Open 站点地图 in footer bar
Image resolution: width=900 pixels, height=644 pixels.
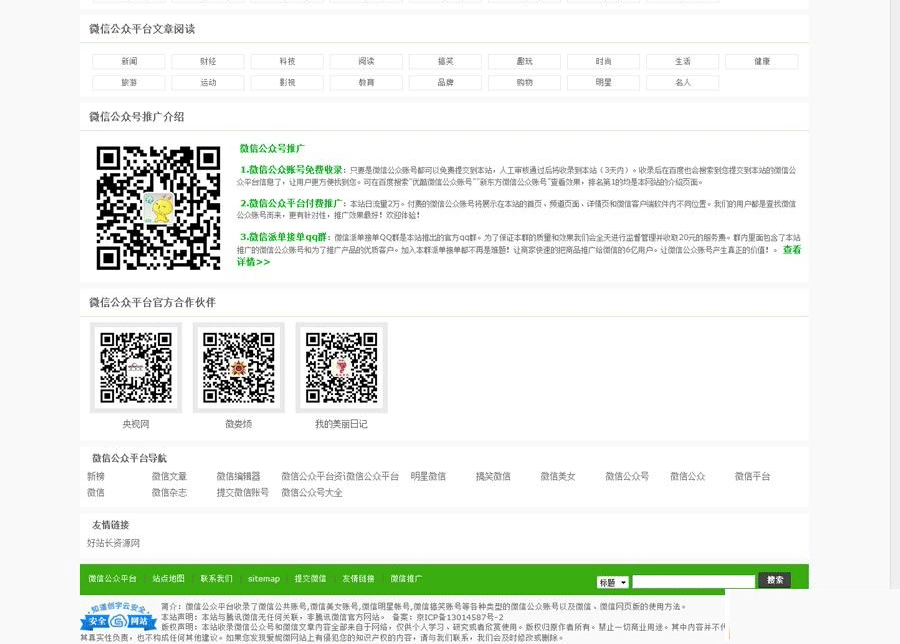click(168, 579)
